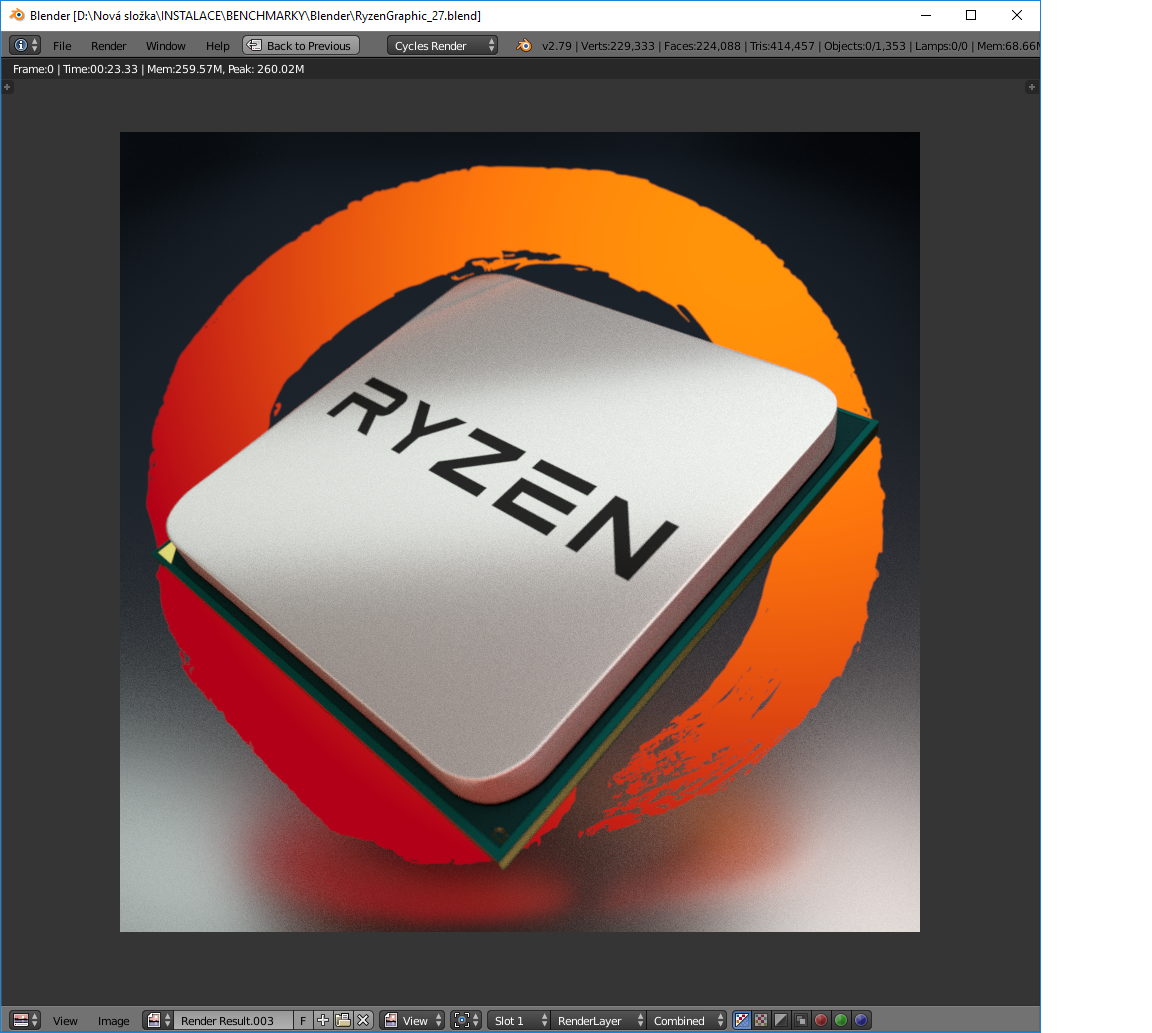
Task: Toggle the red channel display
Action: 821,1020
